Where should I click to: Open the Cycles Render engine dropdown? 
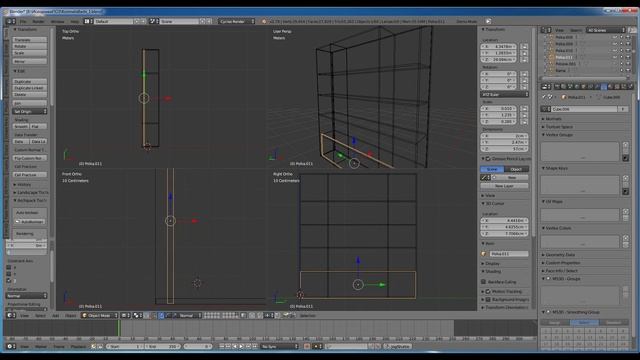[x=237, y=21]
